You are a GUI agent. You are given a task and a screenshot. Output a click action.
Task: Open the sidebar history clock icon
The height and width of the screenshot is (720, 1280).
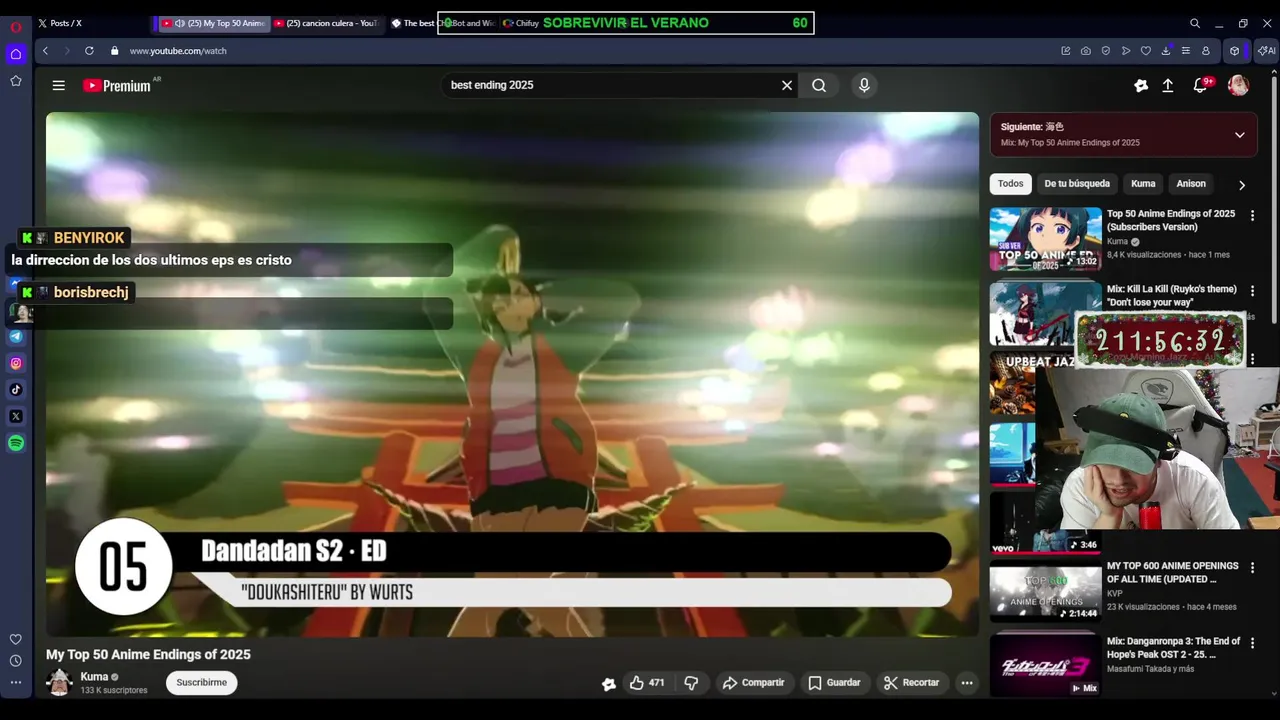point(16,660)
